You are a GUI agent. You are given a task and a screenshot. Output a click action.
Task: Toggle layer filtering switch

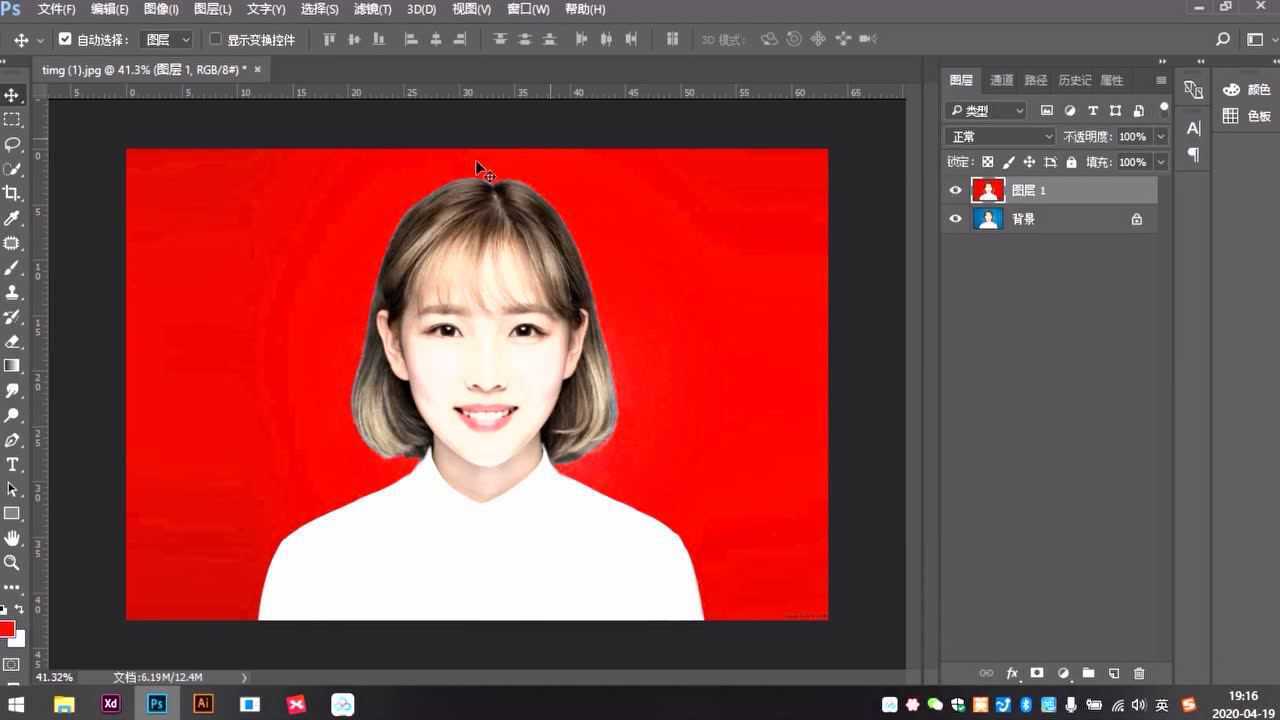point(1163,108)
